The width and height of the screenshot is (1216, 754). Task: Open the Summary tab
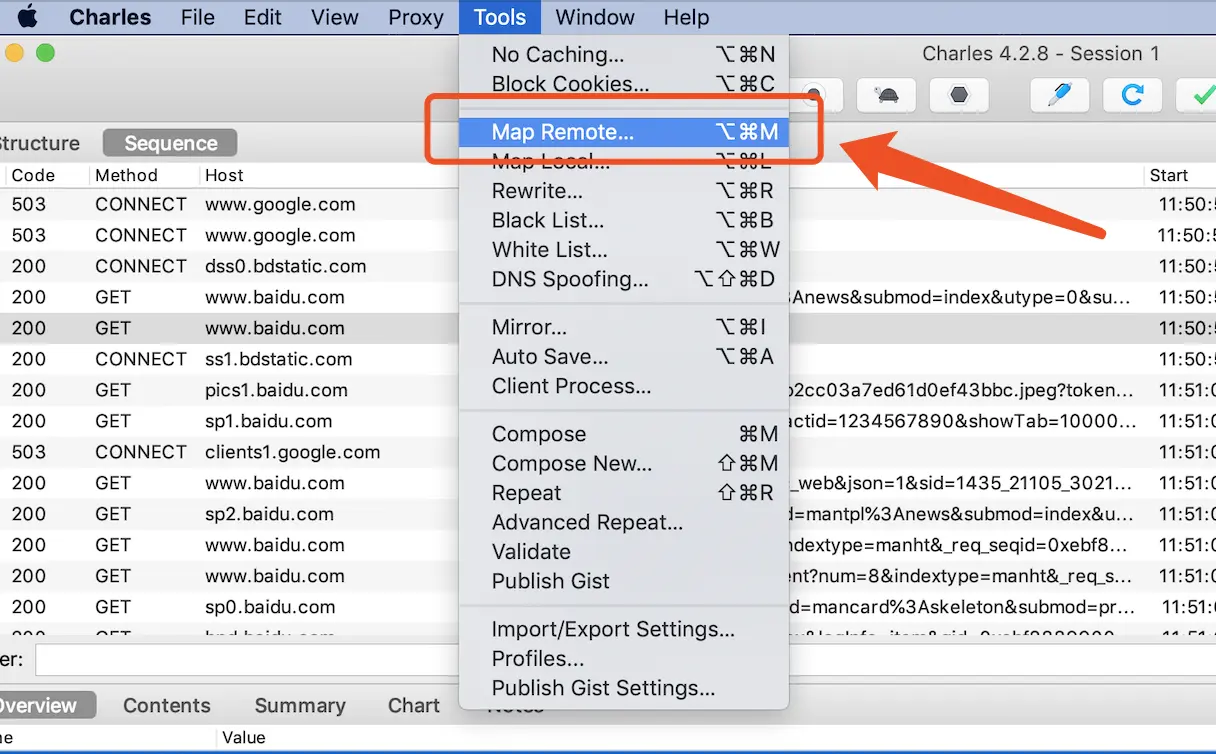pos(300,705)
